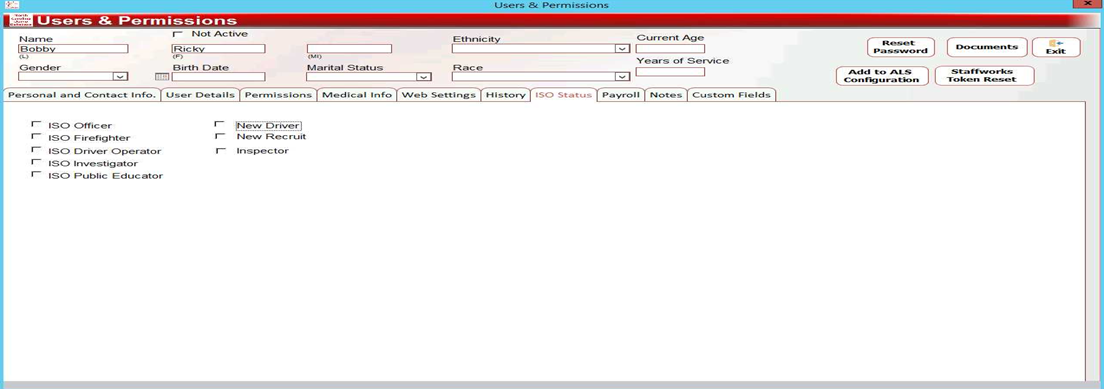
Task: Switch to the Permissions tab
Action: tap(278, 94)
